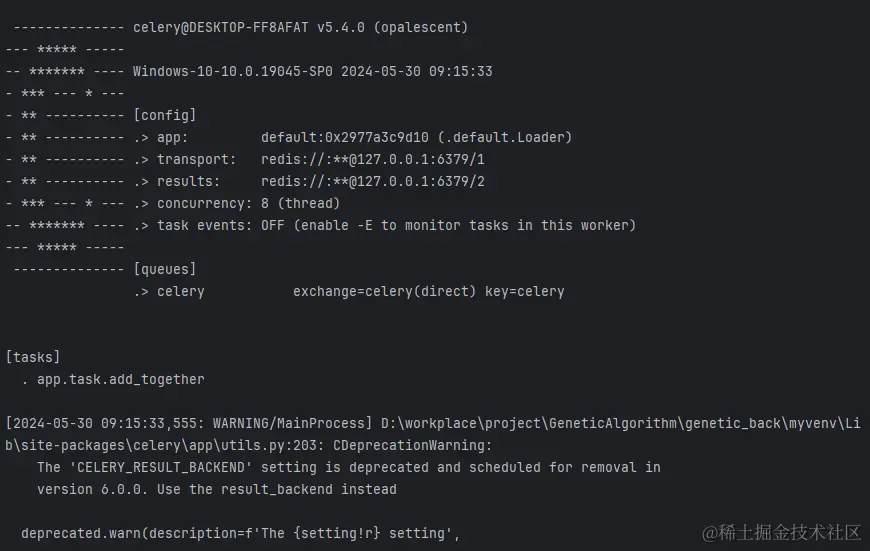Image resolution: width=870 pixels, height=551 pixels.
Task: Click the 'CELERY_RESULT_BACKEND' setting deprecated message line
Action: point(348,467)
